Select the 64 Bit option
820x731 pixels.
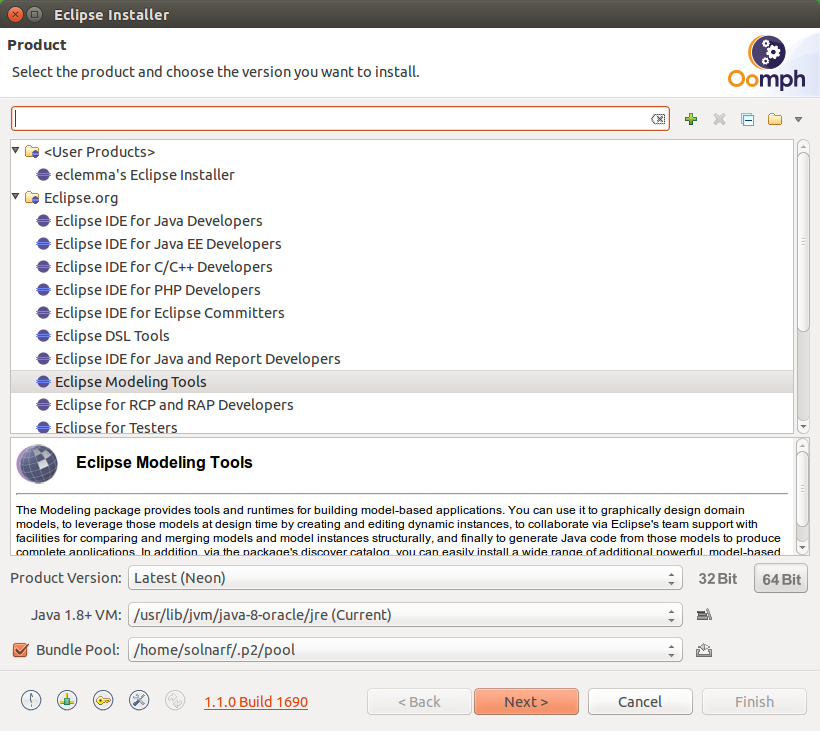(x=781, y=579)
